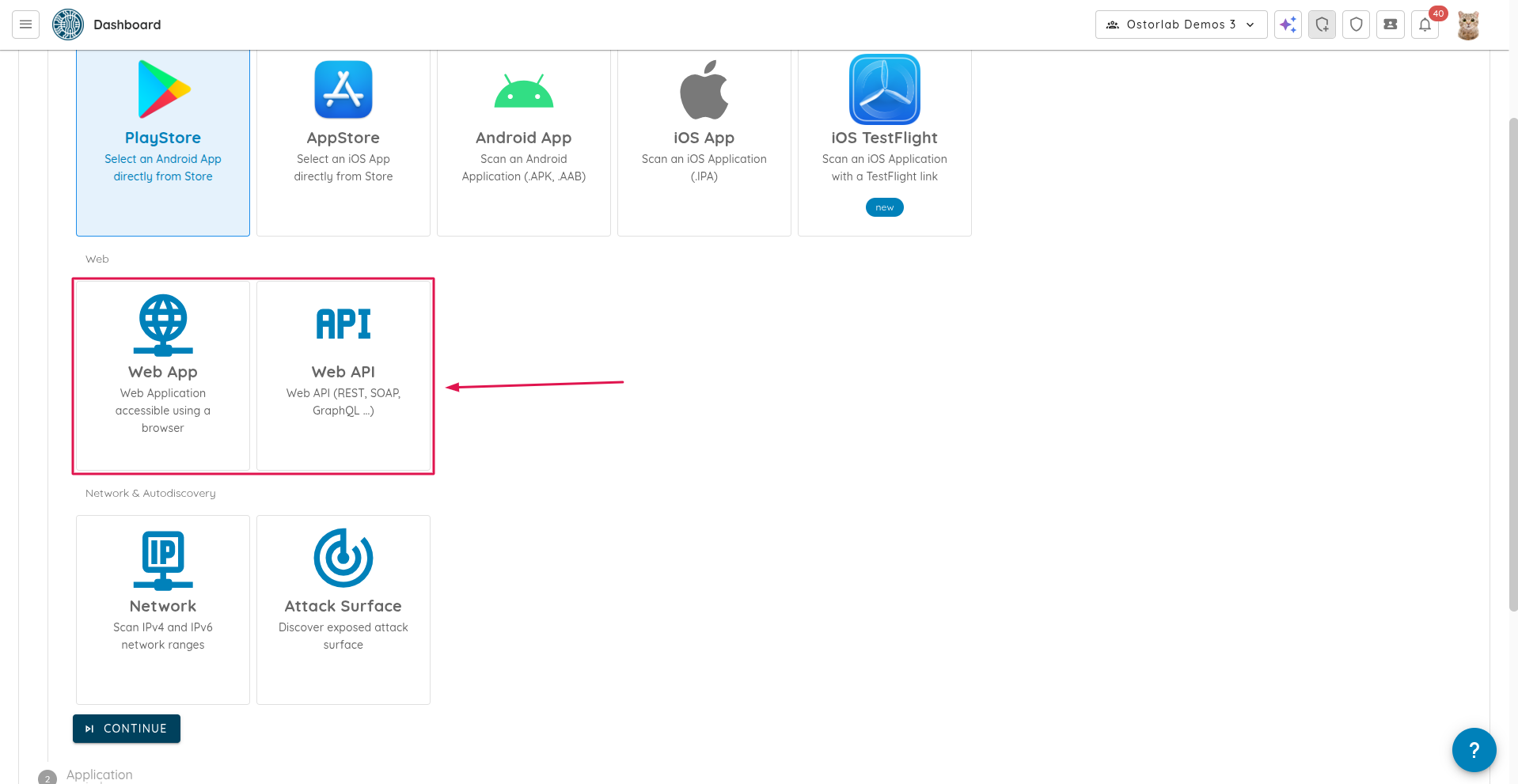Click the new scan icon in header
1518x784 pixels.
(1322, 25)
